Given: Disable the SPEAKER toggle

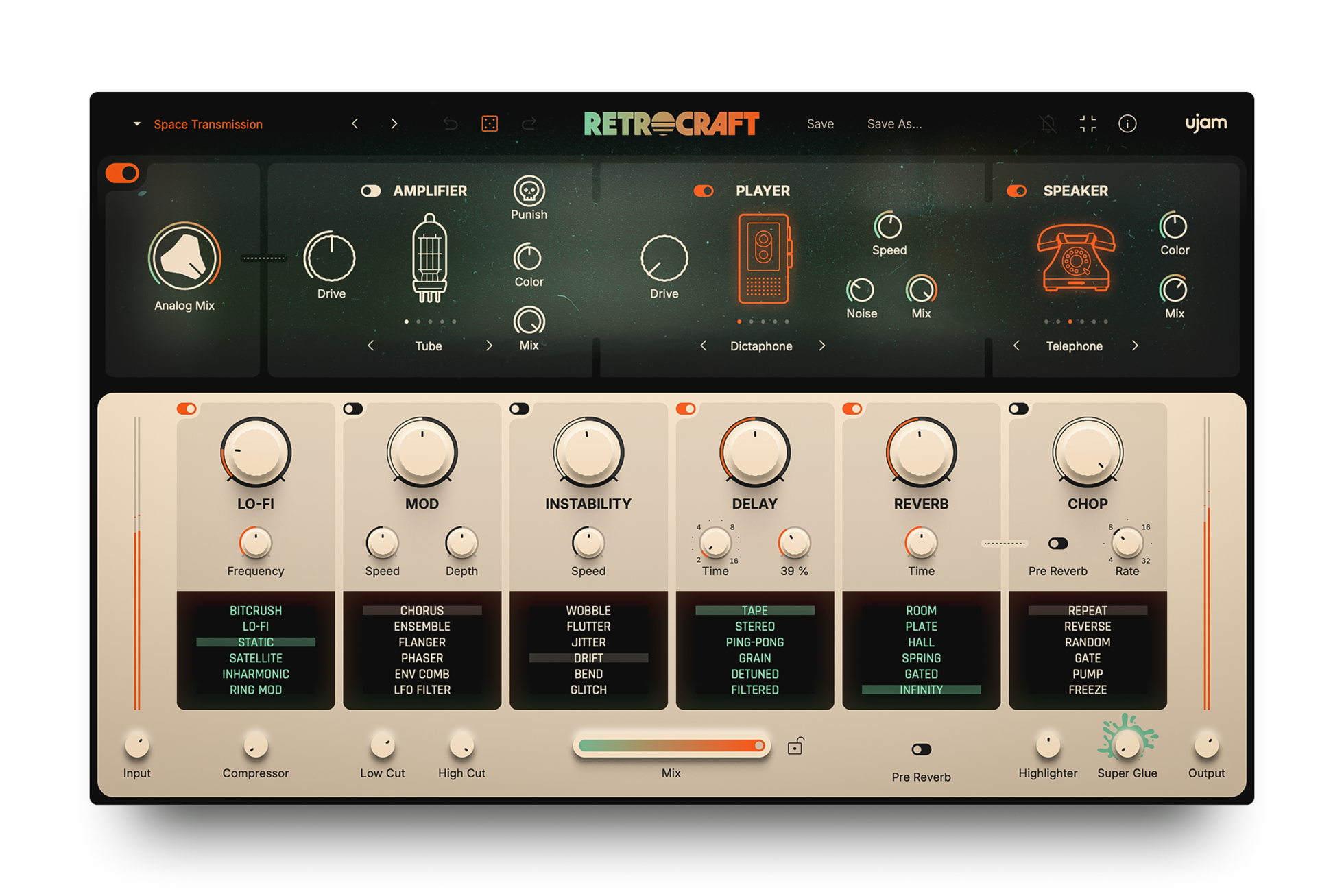Looking at the screenshot, I should (1016, 191).
